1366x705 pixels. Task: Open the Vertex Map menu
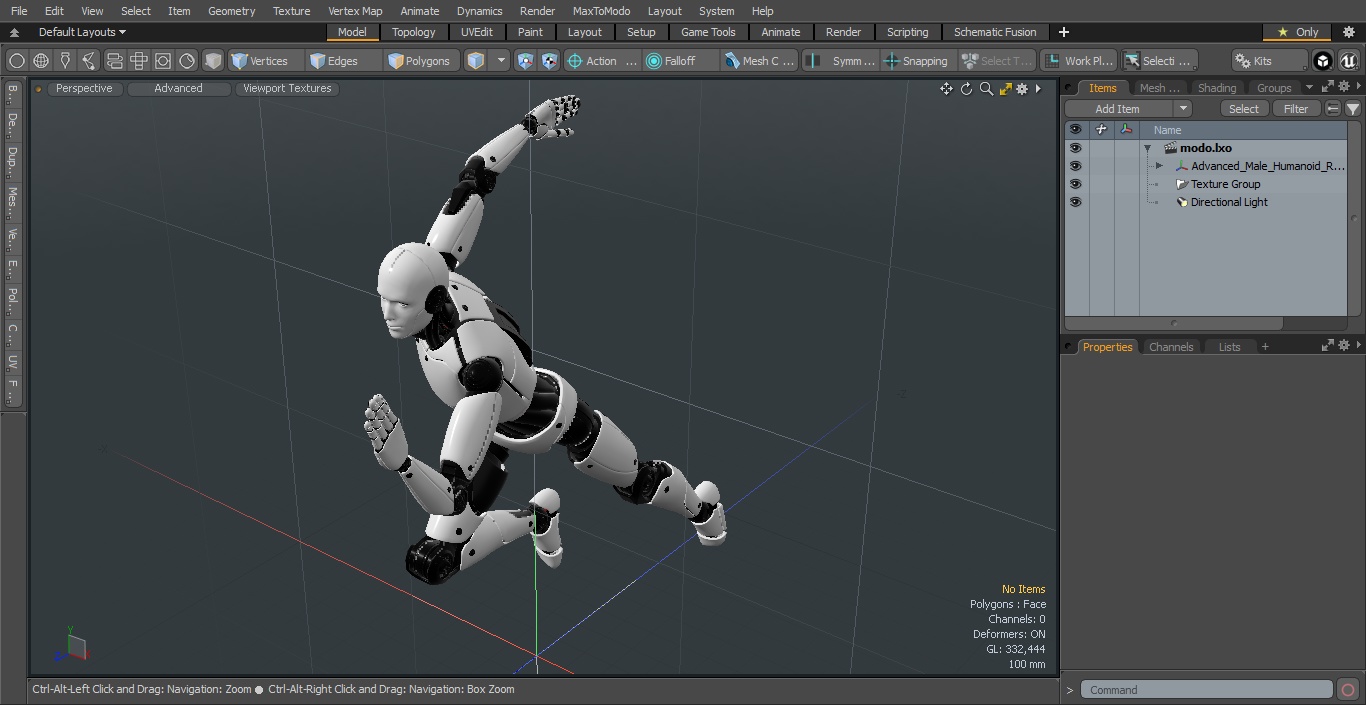pos(355,11)
